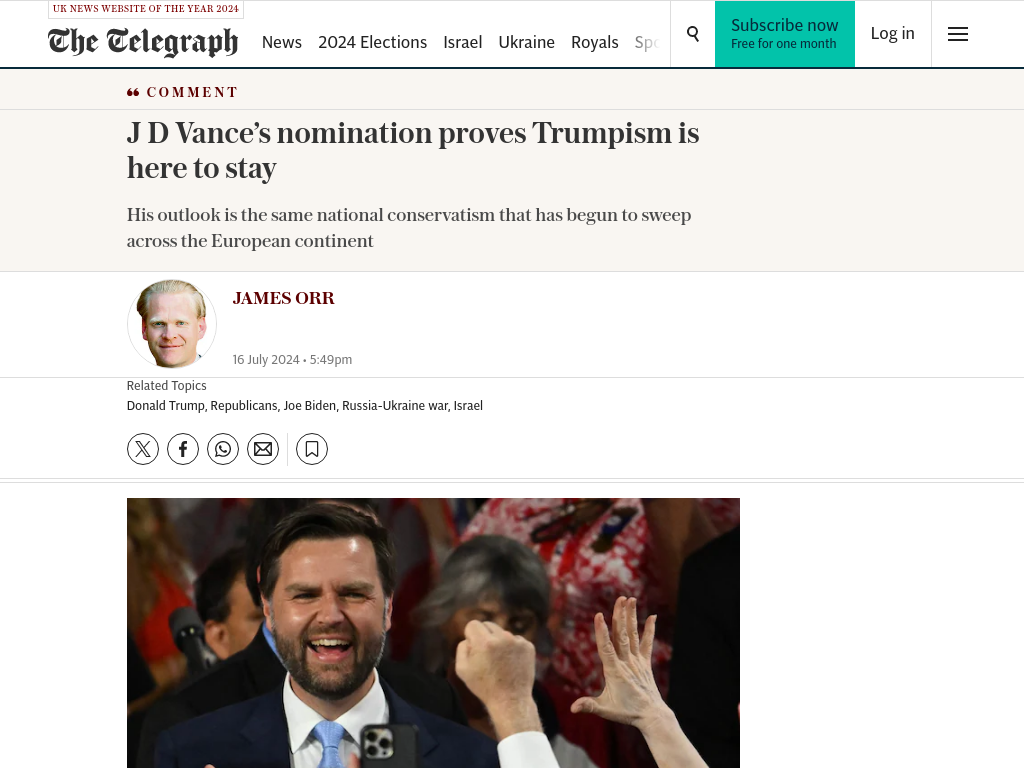
Task: Click Subscribe now button
Action: (784, 34)
